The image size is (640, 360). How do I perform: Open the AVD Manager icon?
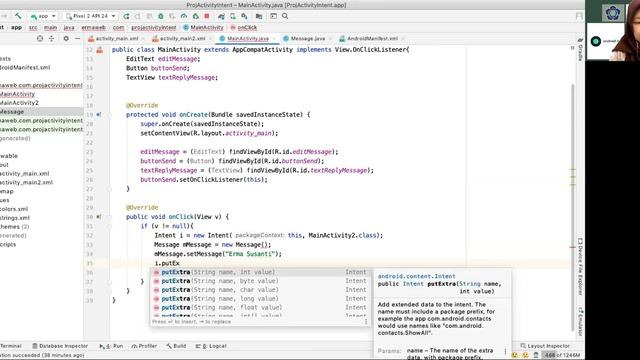click(x=233, y=16)
